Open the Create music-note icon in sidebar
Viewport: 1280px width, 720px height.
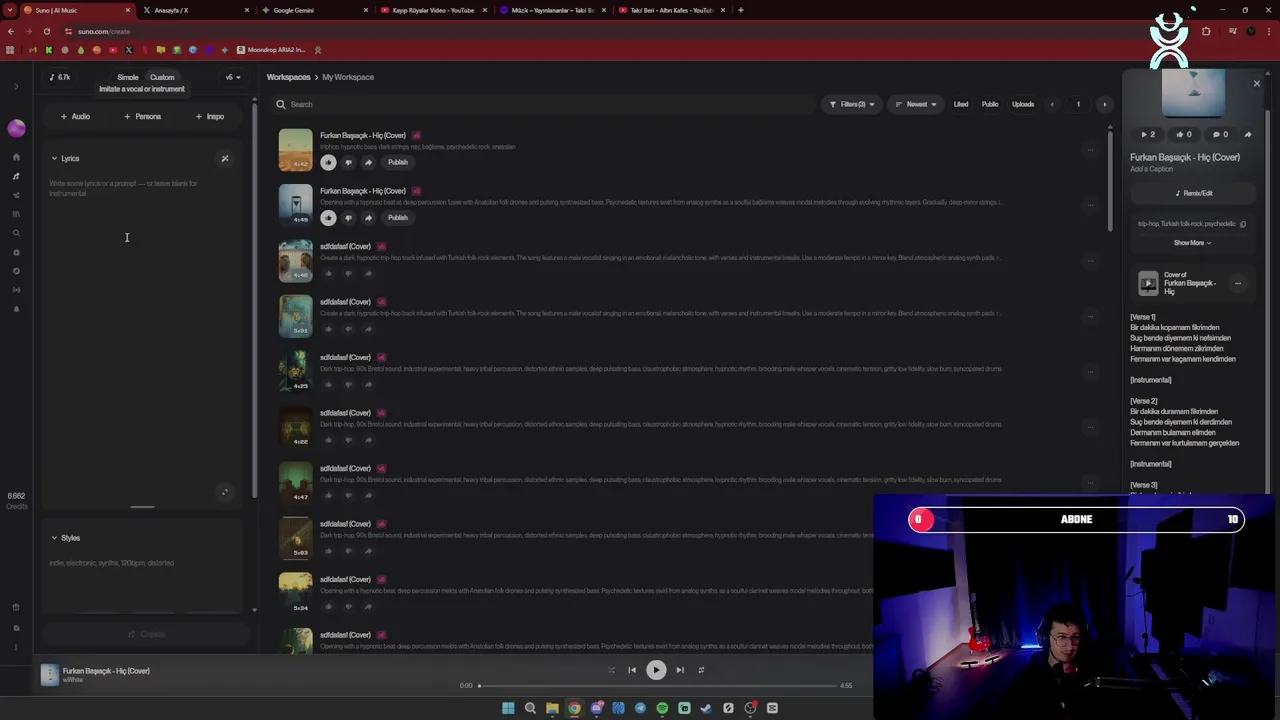pyautogui.click(x=16, y=176)
